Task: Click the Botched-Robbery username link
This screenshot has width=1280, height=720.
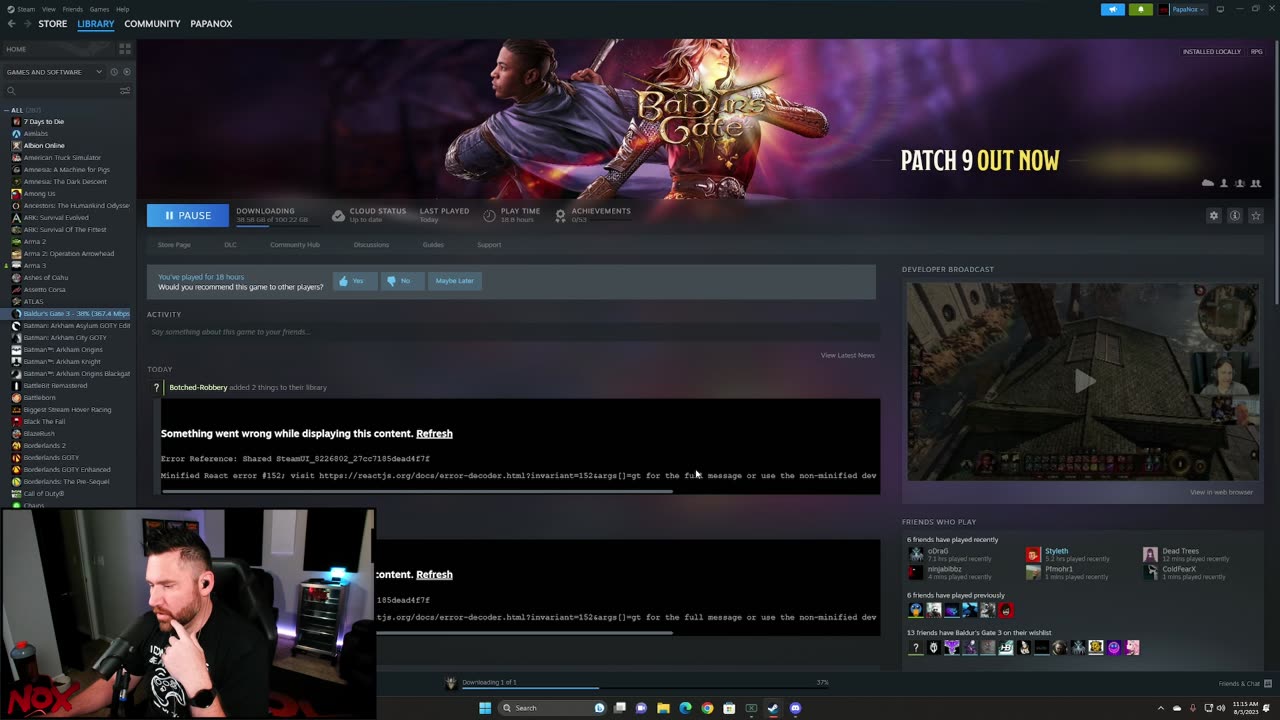Action: tap(198, 387)
